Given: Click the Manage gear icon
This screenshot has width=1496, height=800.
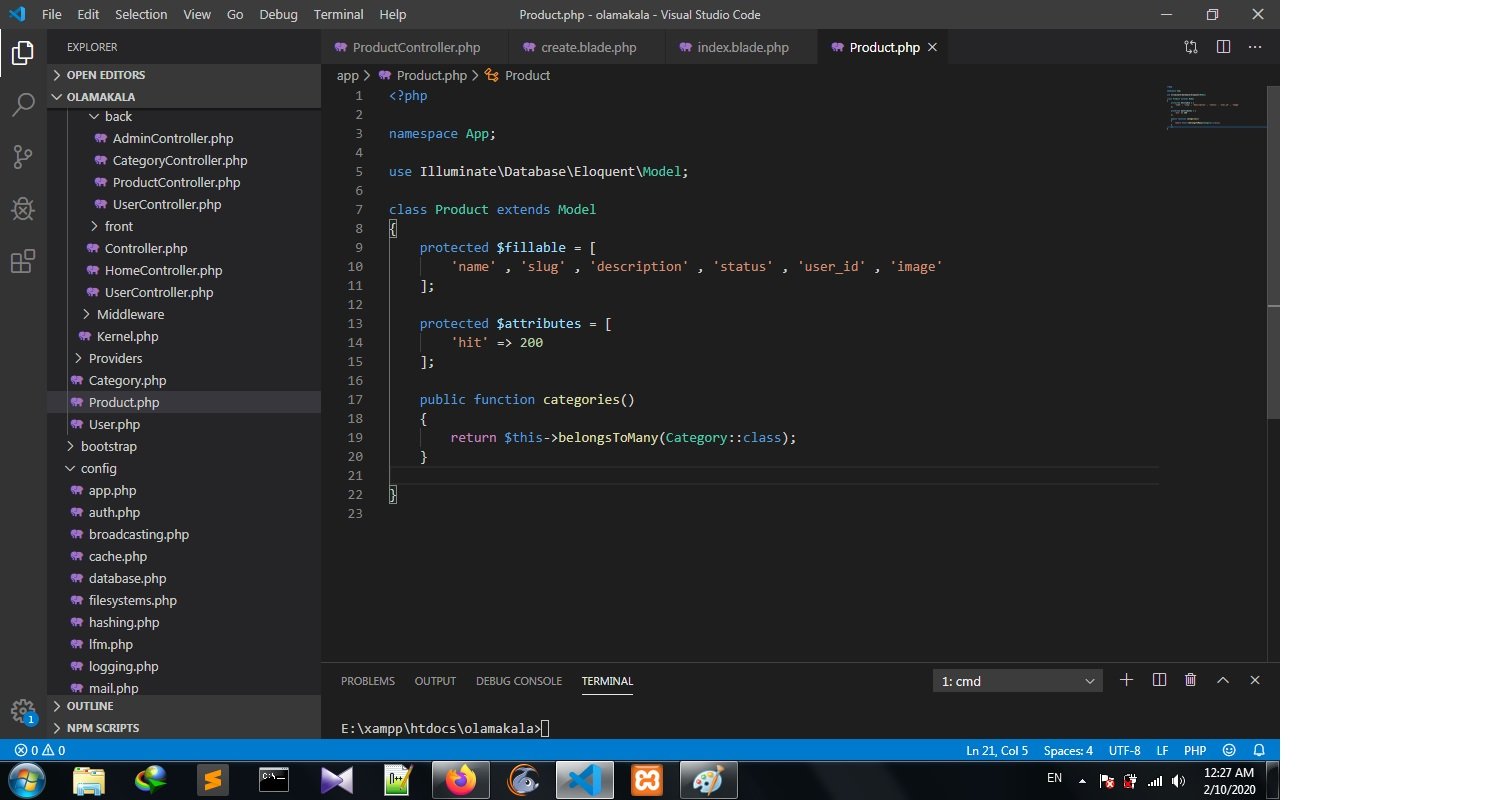Looking at the screenshot, I should point(23,711).
